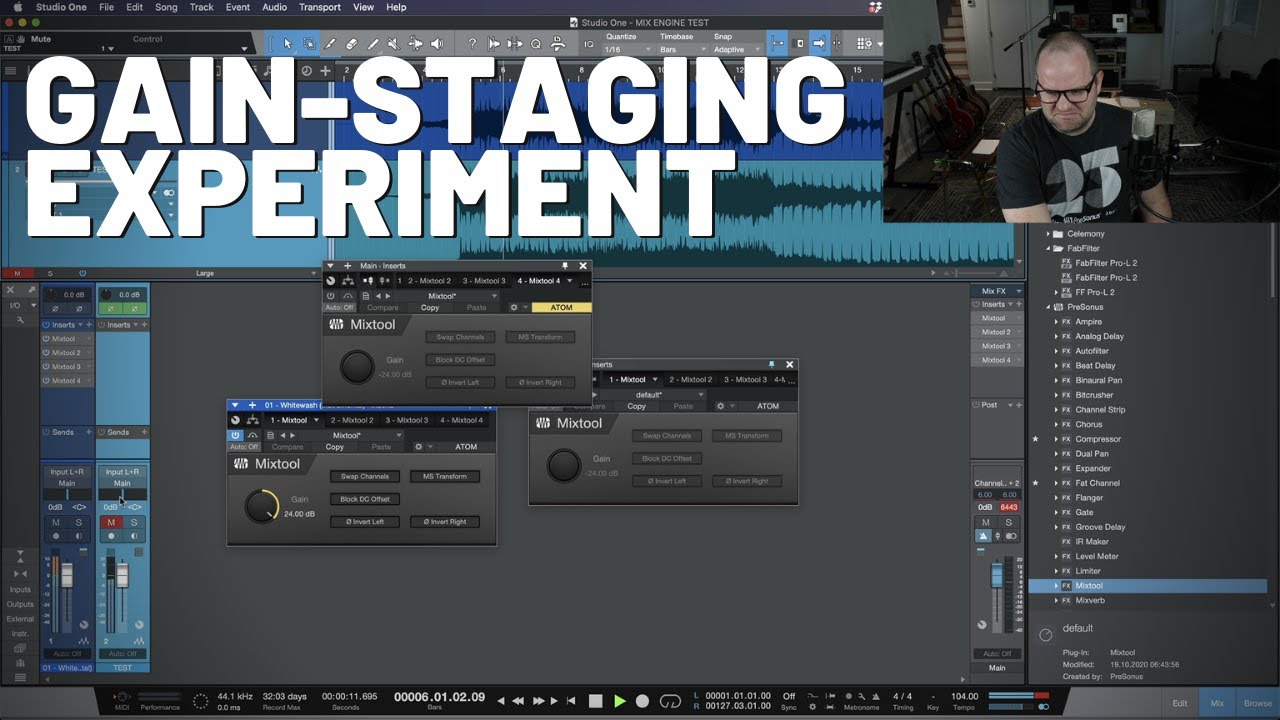The image size is (1280, 720).
Task: Choose the Mute tool
Action: [393, 44]
